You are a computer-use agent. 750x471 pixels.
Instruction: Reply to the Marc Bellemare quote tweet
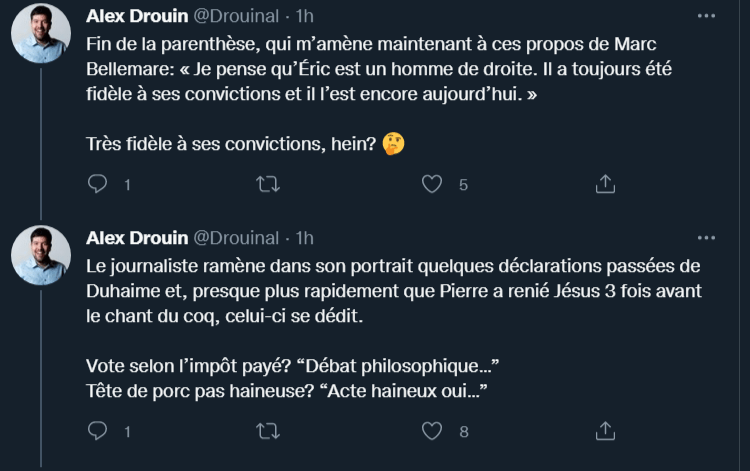(98, 184)
